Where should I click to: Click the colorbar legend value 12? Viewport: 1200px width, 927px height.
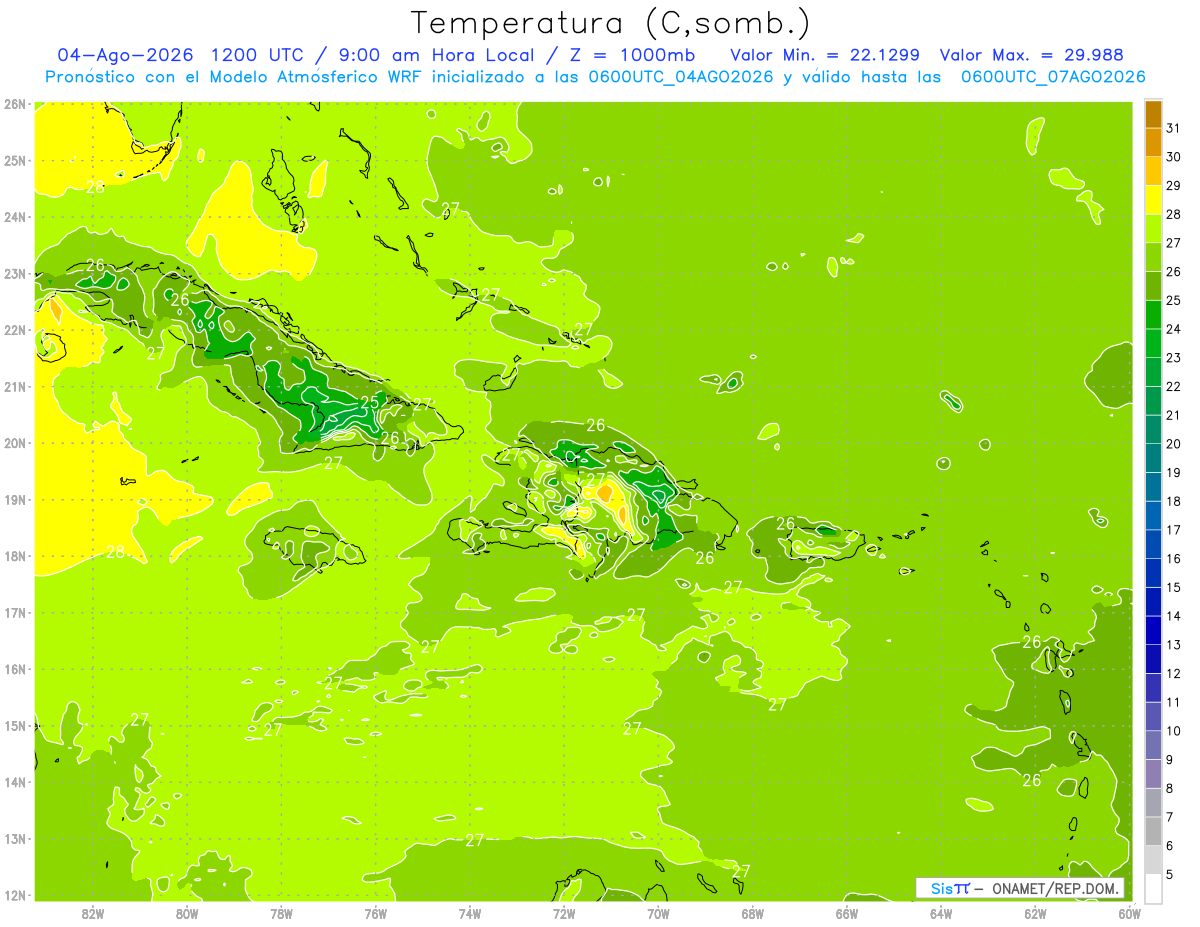[1173, 673]
